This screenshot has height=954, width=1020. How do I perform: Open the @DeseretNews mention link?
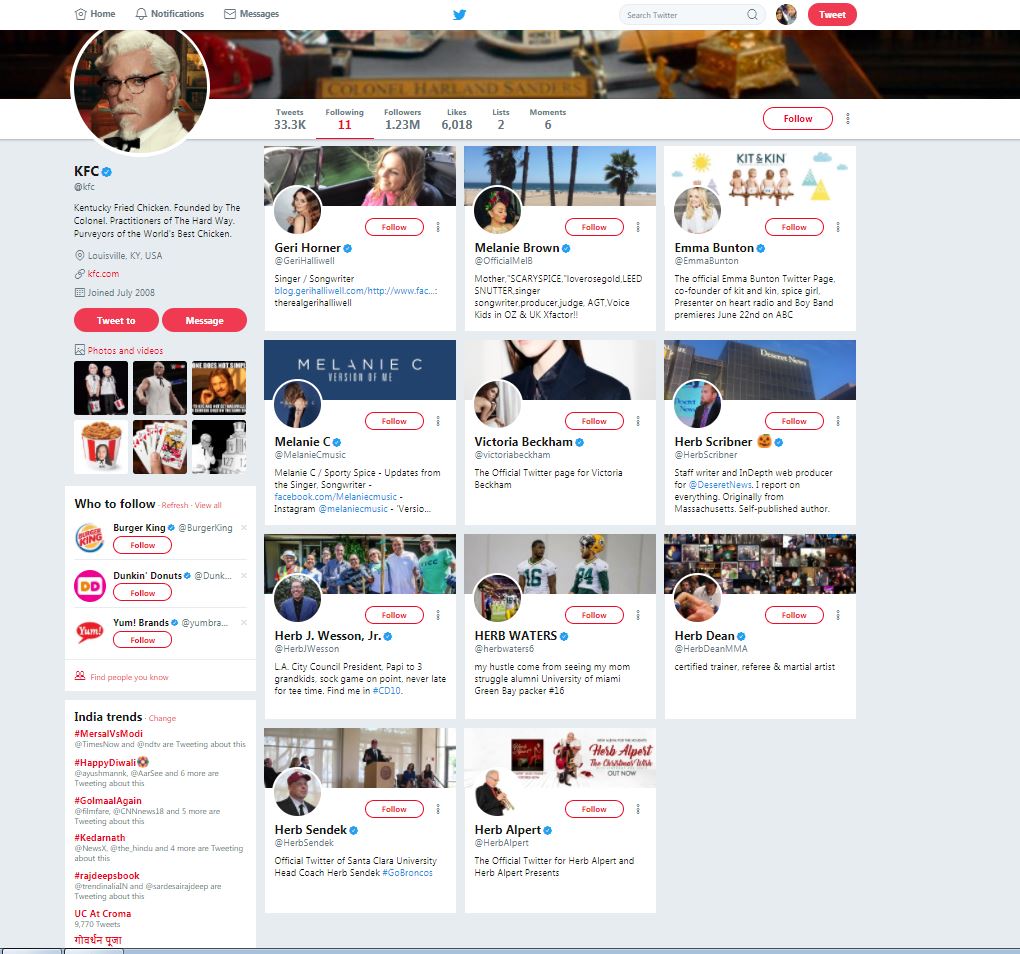tap(720, 484)
